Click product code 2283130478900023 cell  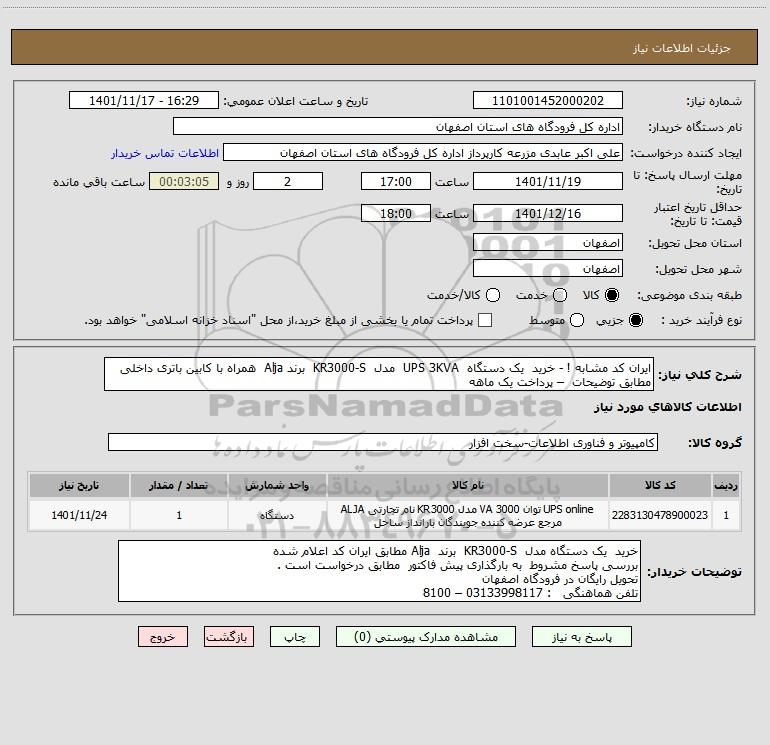click(x=660, y=515)
